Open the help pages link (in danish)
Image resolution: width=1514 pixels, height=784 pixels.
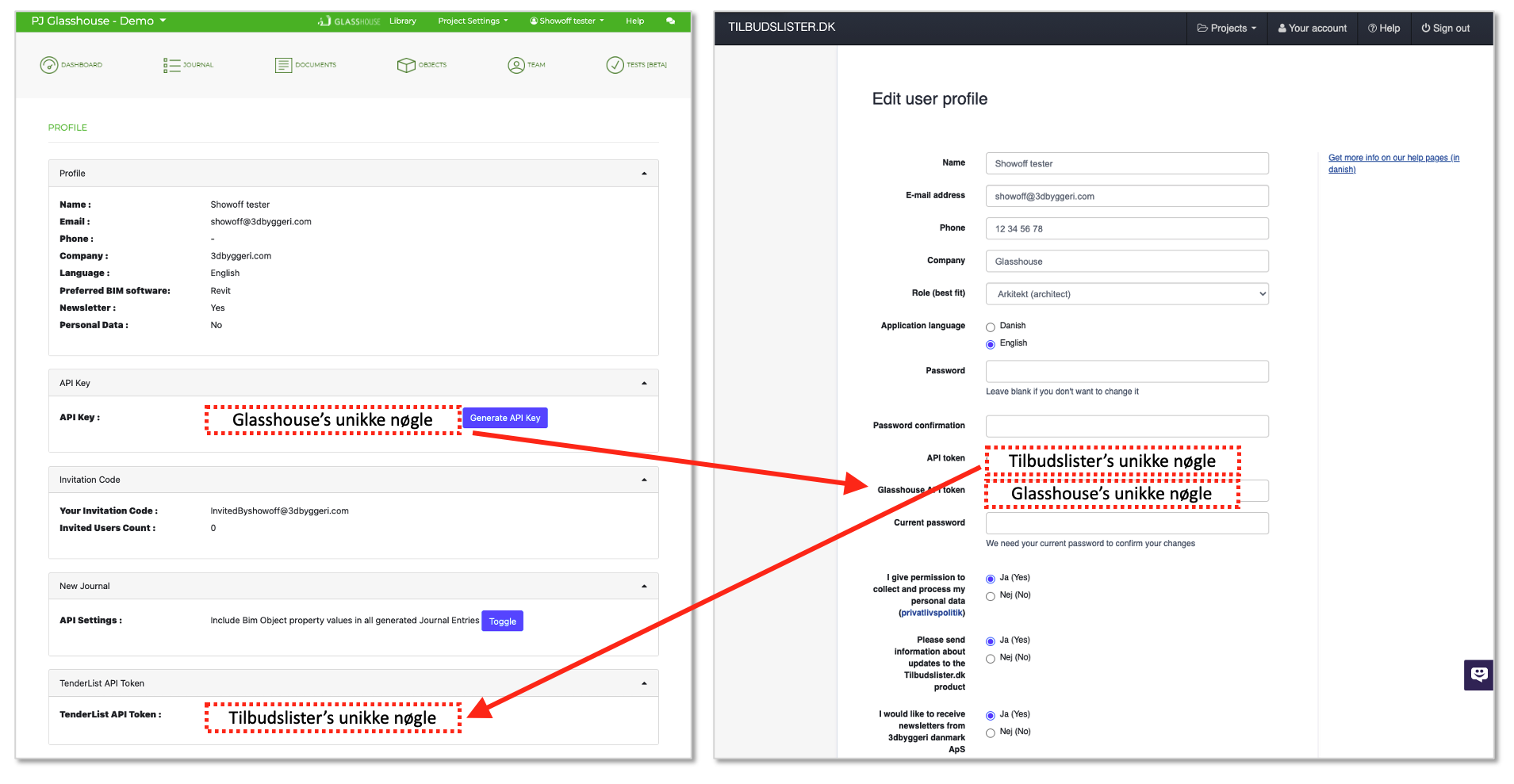coord(1393,163)
